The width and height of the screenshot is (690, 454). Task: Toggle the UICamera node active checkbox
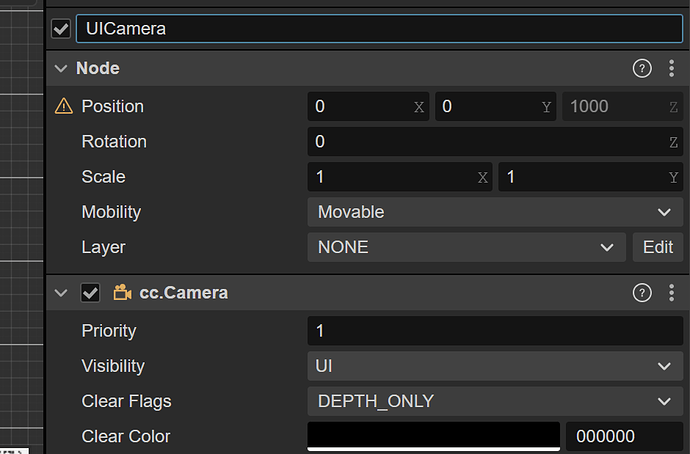point(61,29)
